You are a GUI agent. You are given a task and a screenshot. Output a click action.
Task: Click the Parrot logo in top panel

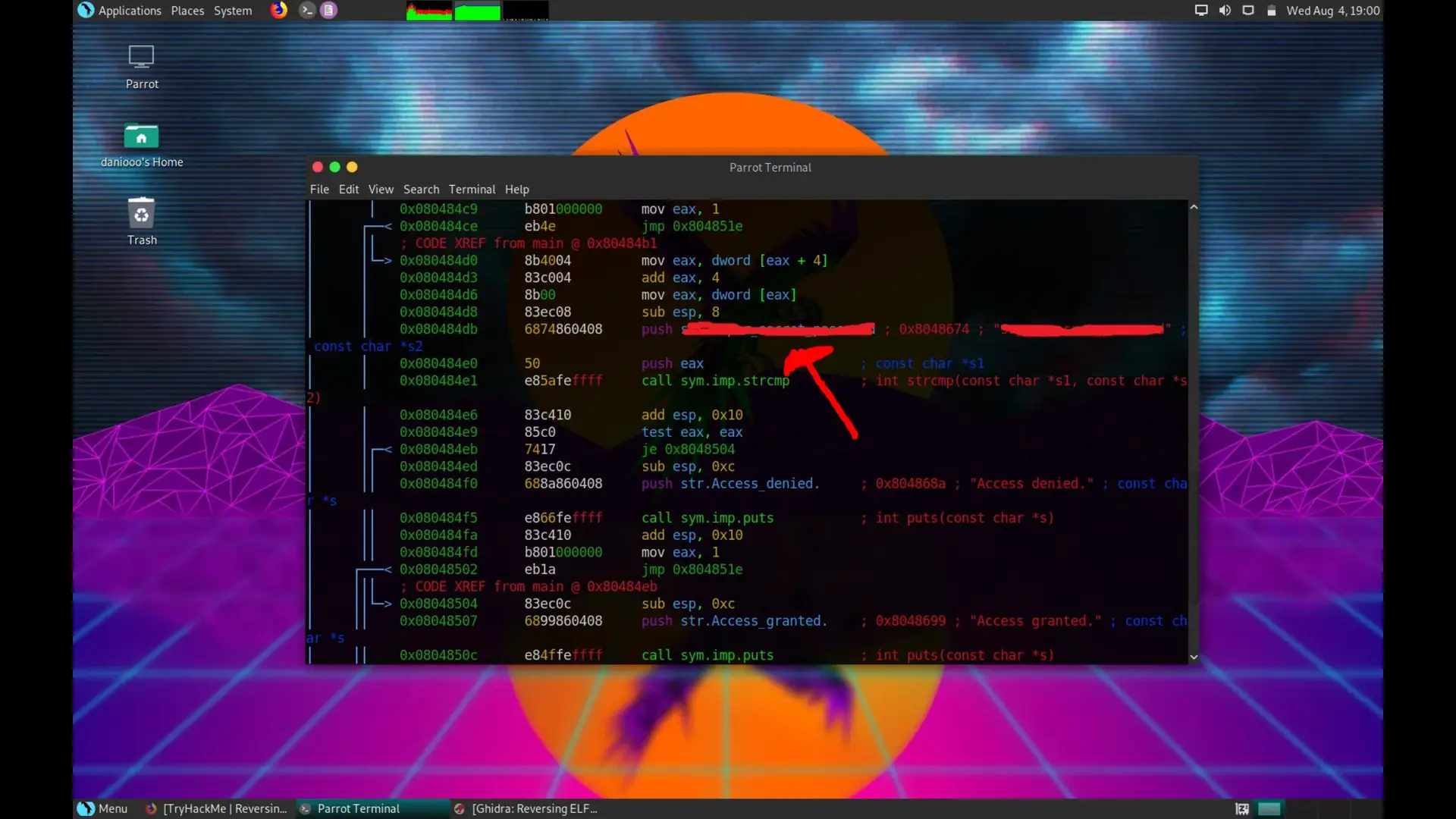pyautogui.click(x=86, y=10)
